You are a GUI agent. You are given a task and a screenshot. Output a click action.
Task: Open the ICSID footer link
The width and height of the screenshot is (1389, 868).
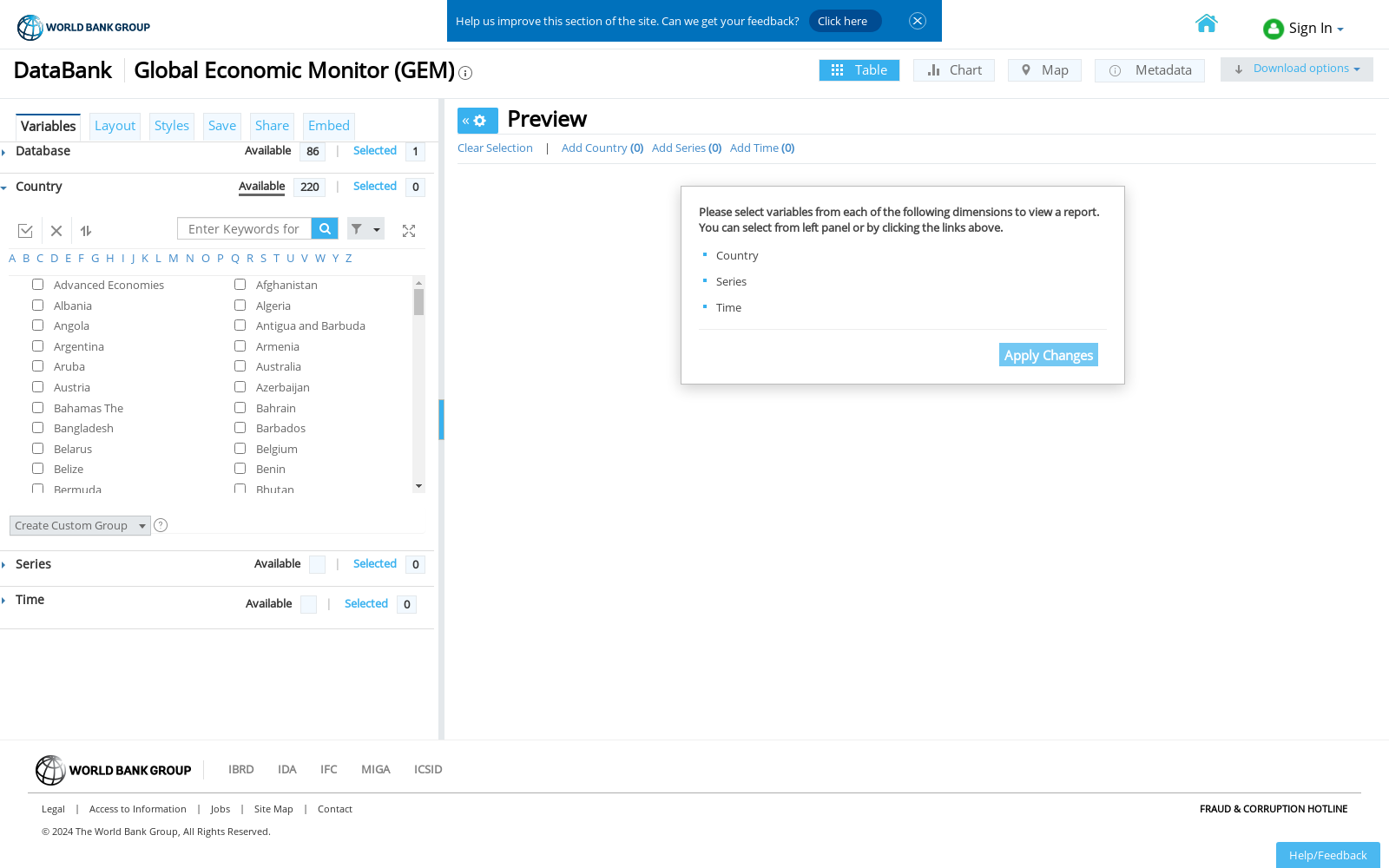(x=428, y=770)
